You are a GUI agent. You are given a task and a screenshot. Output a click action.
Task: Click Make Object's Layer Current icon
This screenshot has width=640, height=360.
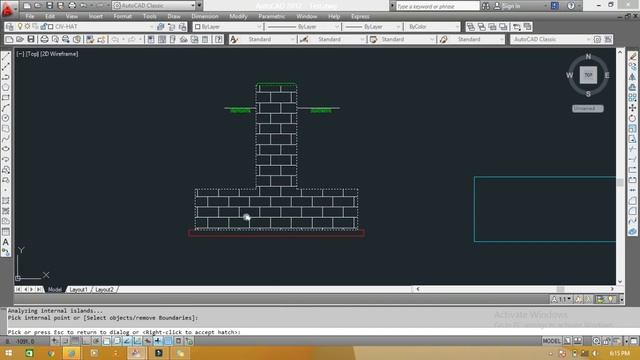coord(161,27)
